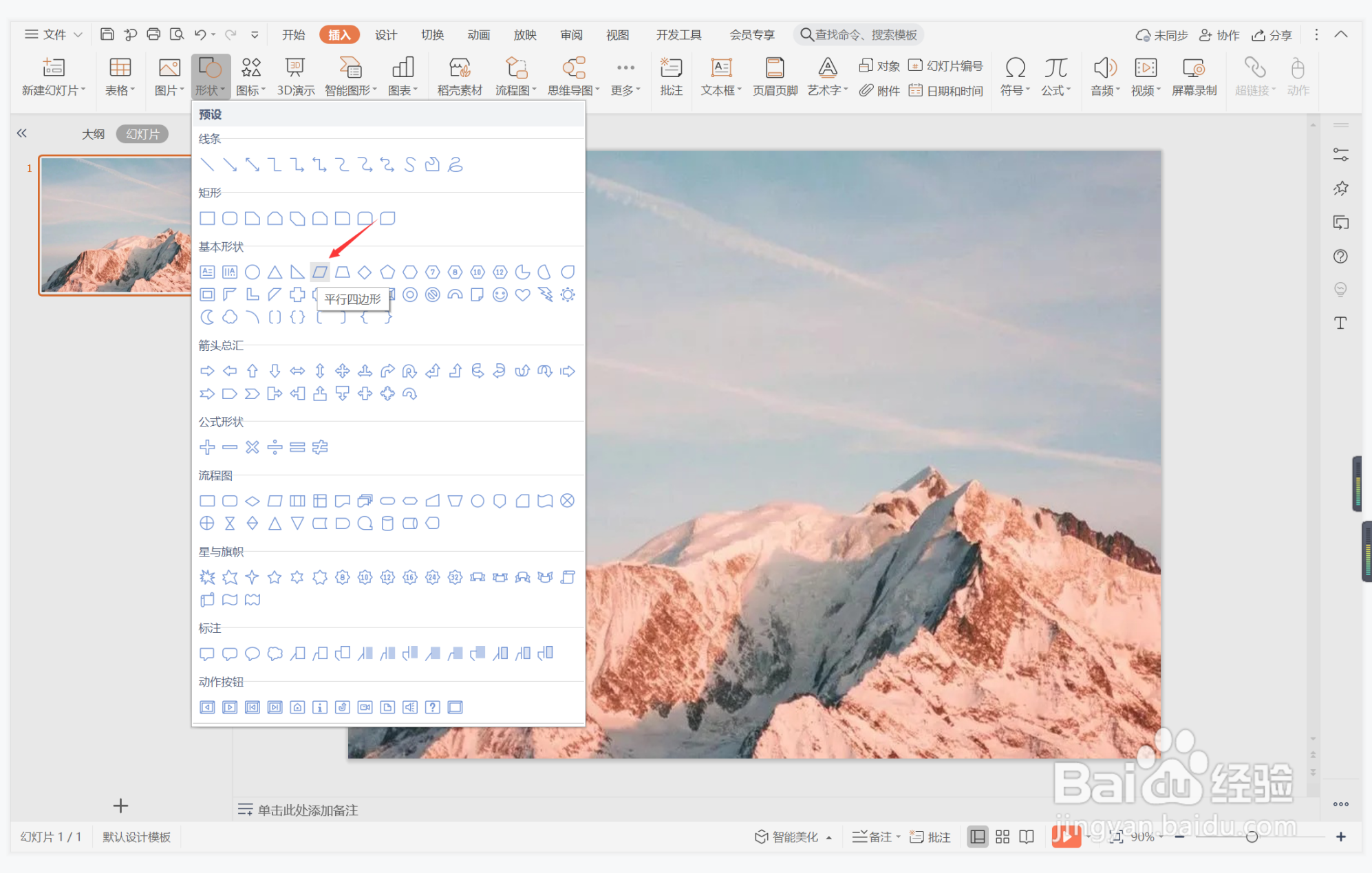Expand the 图片 dropdown arrow
This screenshot has width=1372, height=873.
pyautogui.click(x=182, y=90)
